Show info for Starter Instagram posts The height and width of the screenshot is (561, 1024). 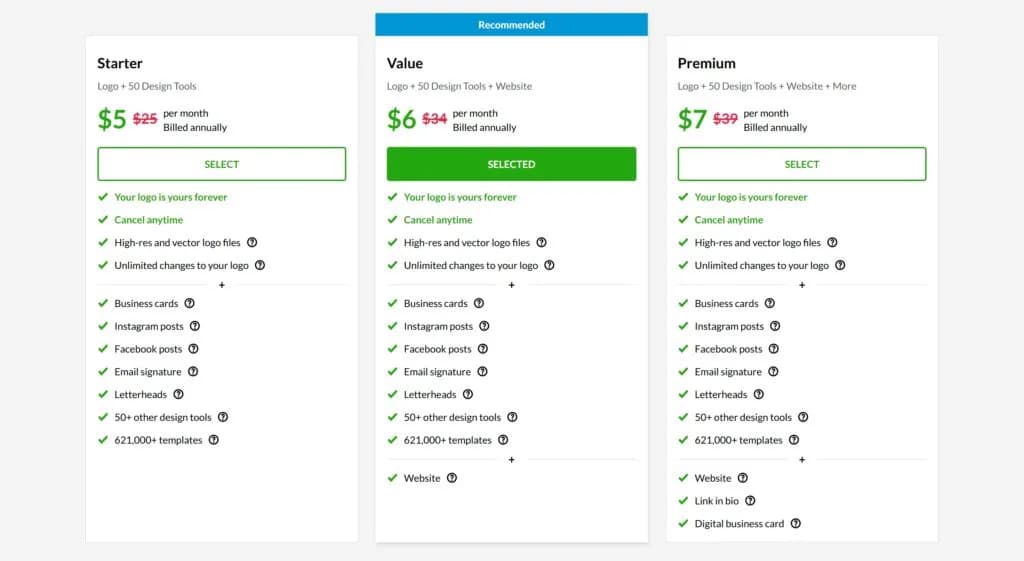point(195,326)
